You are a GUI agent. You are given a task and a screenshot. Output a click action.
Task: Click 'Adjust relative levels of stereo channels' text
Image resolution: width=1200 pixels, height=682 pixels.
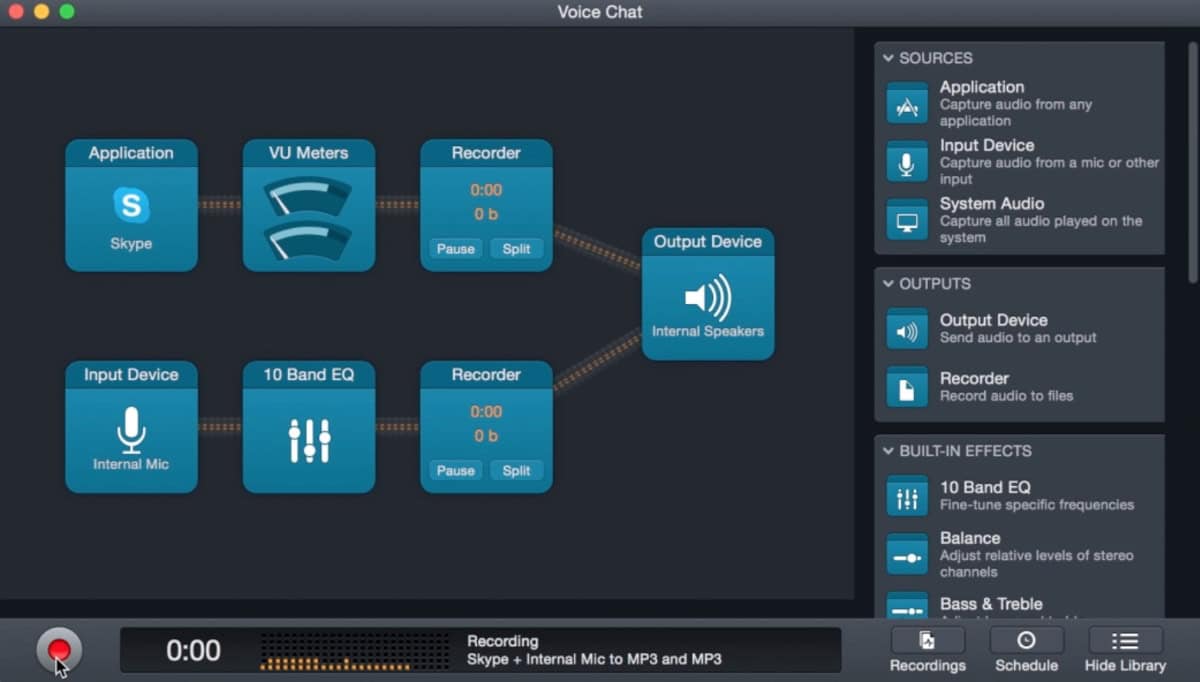[x=1036, y=564]
